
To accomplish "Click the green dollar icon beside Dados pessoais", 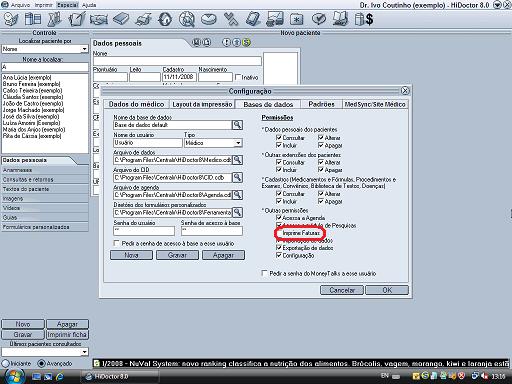I will click(246, 42).
